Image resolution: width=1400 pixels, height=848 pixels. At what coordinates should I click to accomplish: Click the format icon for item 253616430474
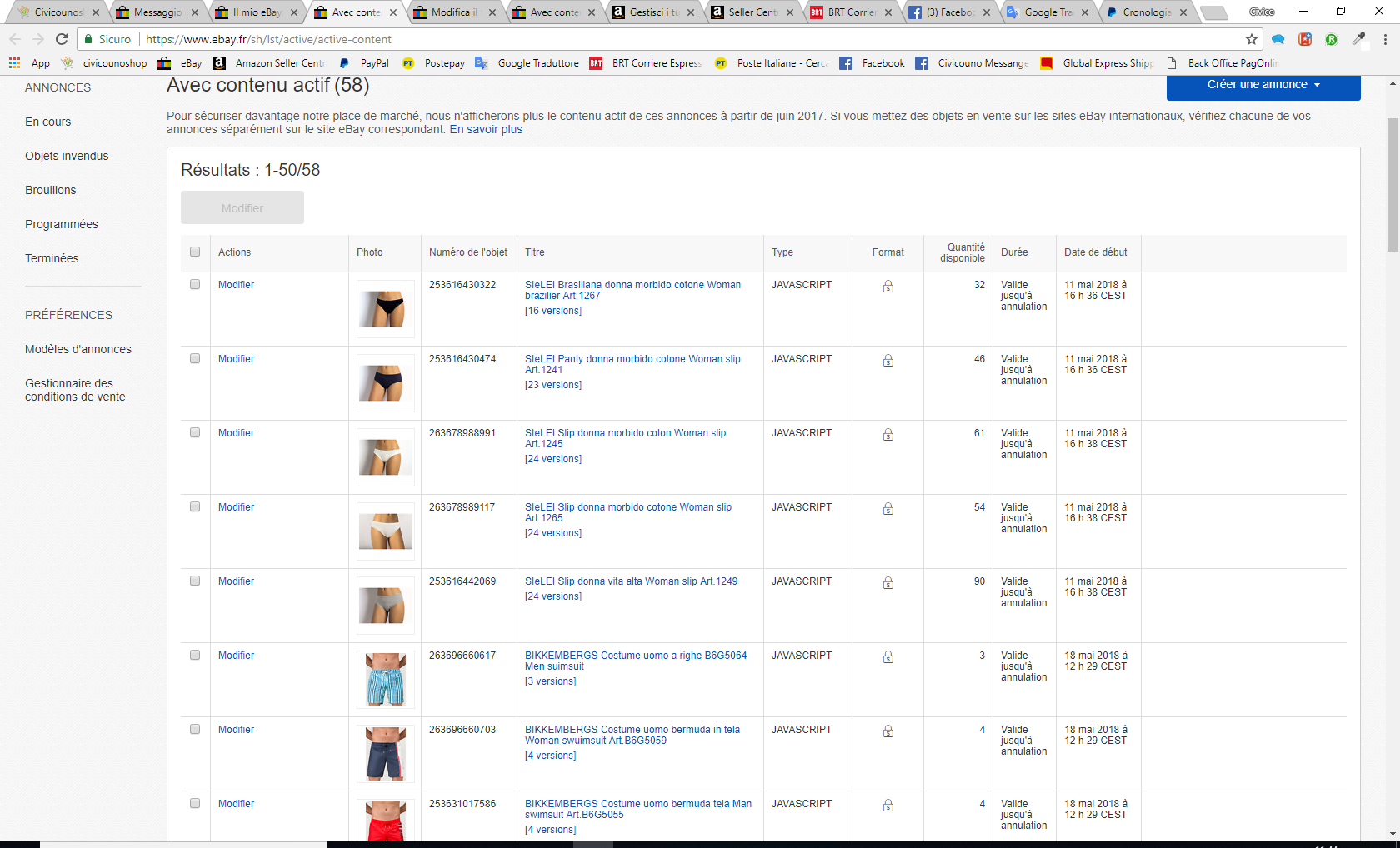[888, 361]
